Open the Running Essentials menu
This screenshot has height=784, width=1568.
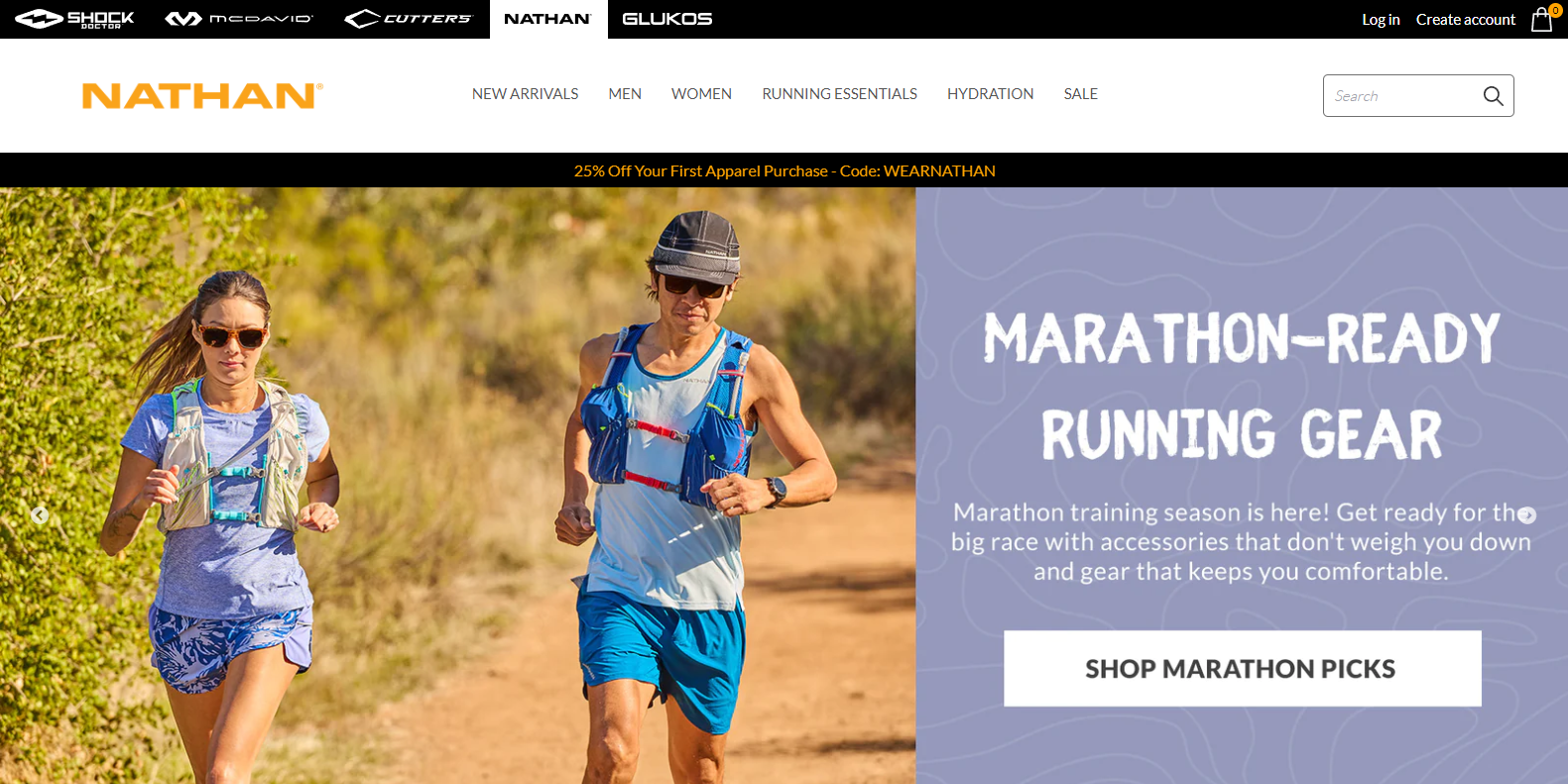(x=839, y=94)
